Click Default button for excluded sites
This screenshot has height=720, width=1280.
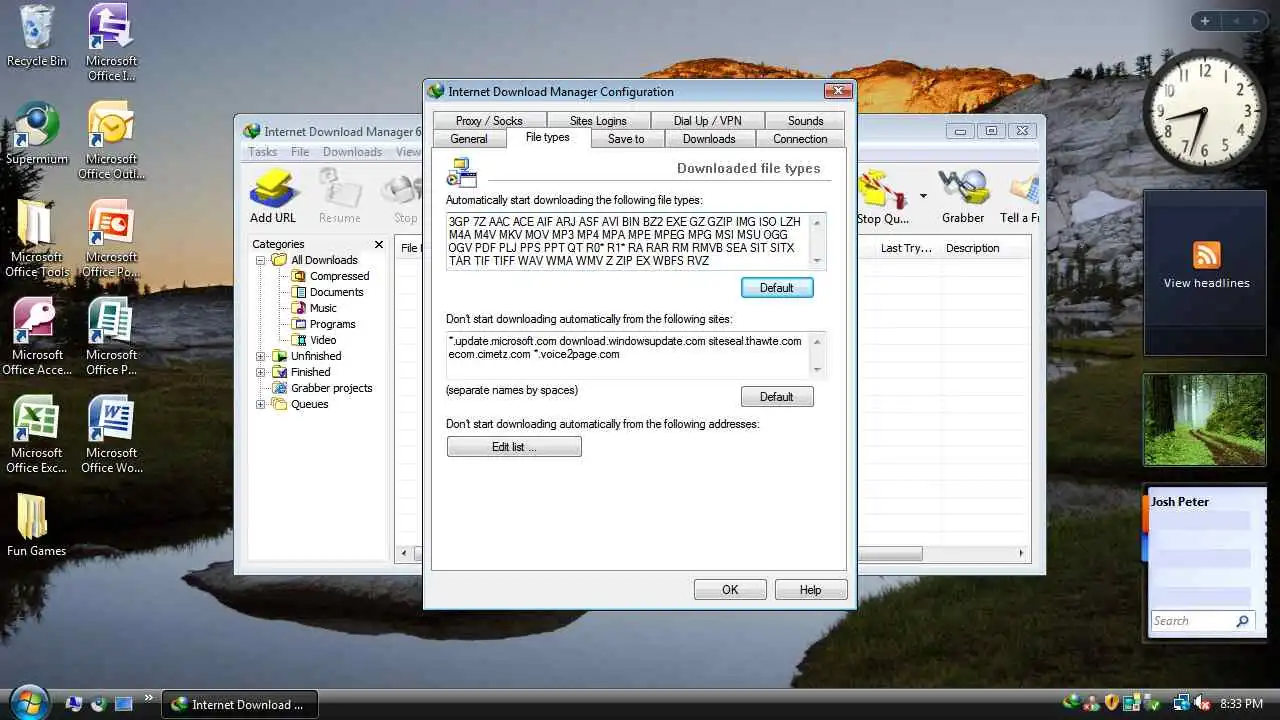[x=777, y=397]
